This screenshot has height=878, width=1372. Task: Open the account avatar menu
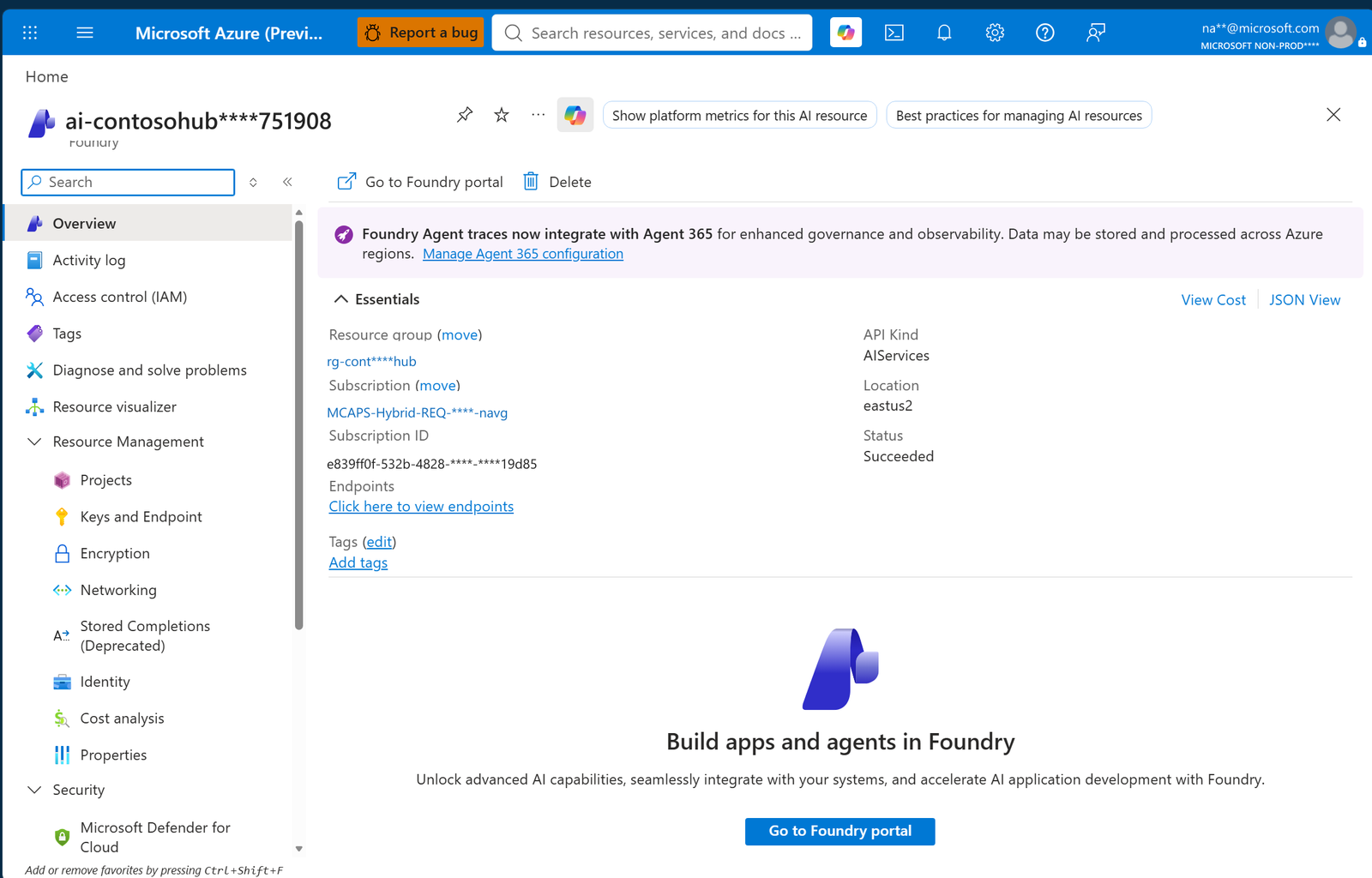[1341, 33]
